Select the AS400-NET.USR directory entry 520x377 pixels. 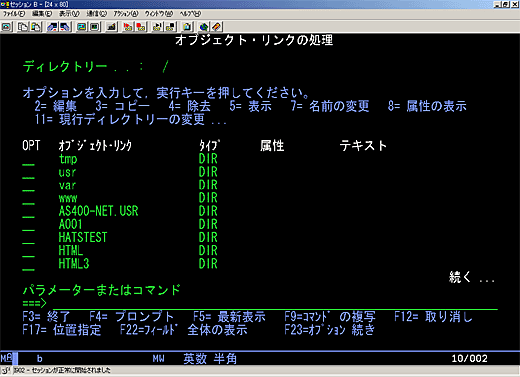pos(98,211)
